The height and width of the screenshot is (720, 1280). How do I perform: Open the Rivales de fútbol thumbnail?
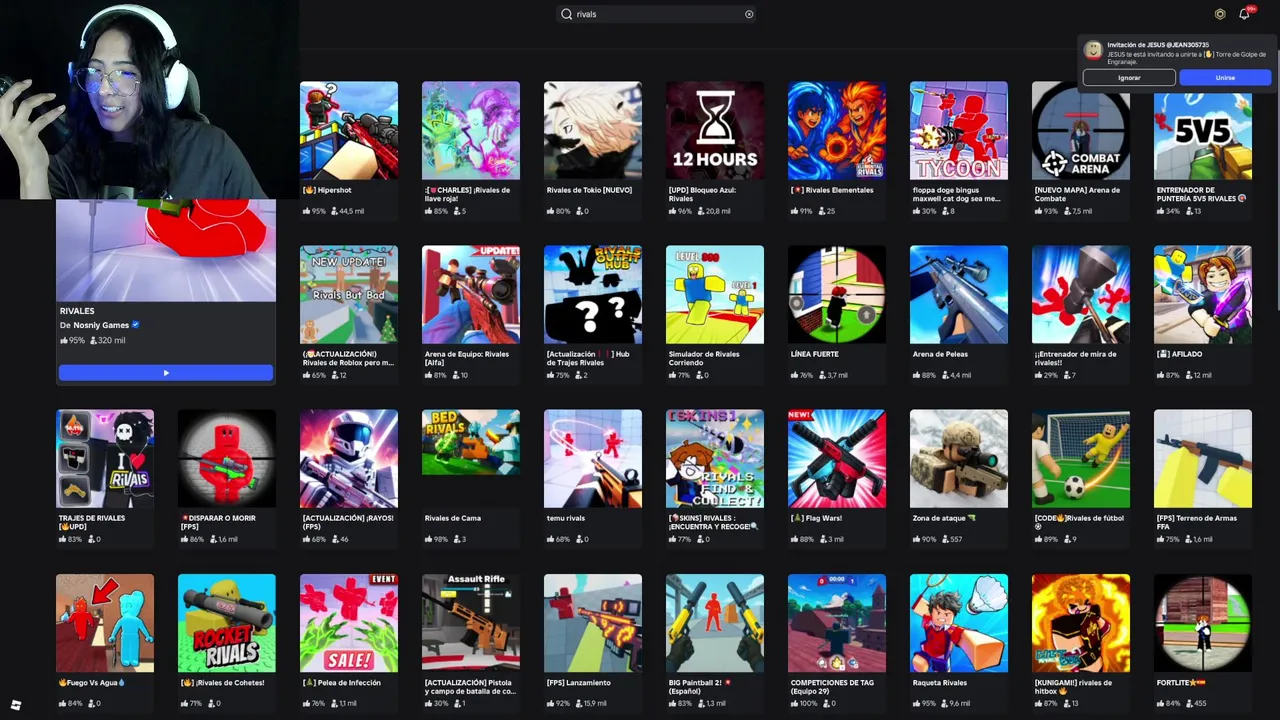(x=1081, y=459)
